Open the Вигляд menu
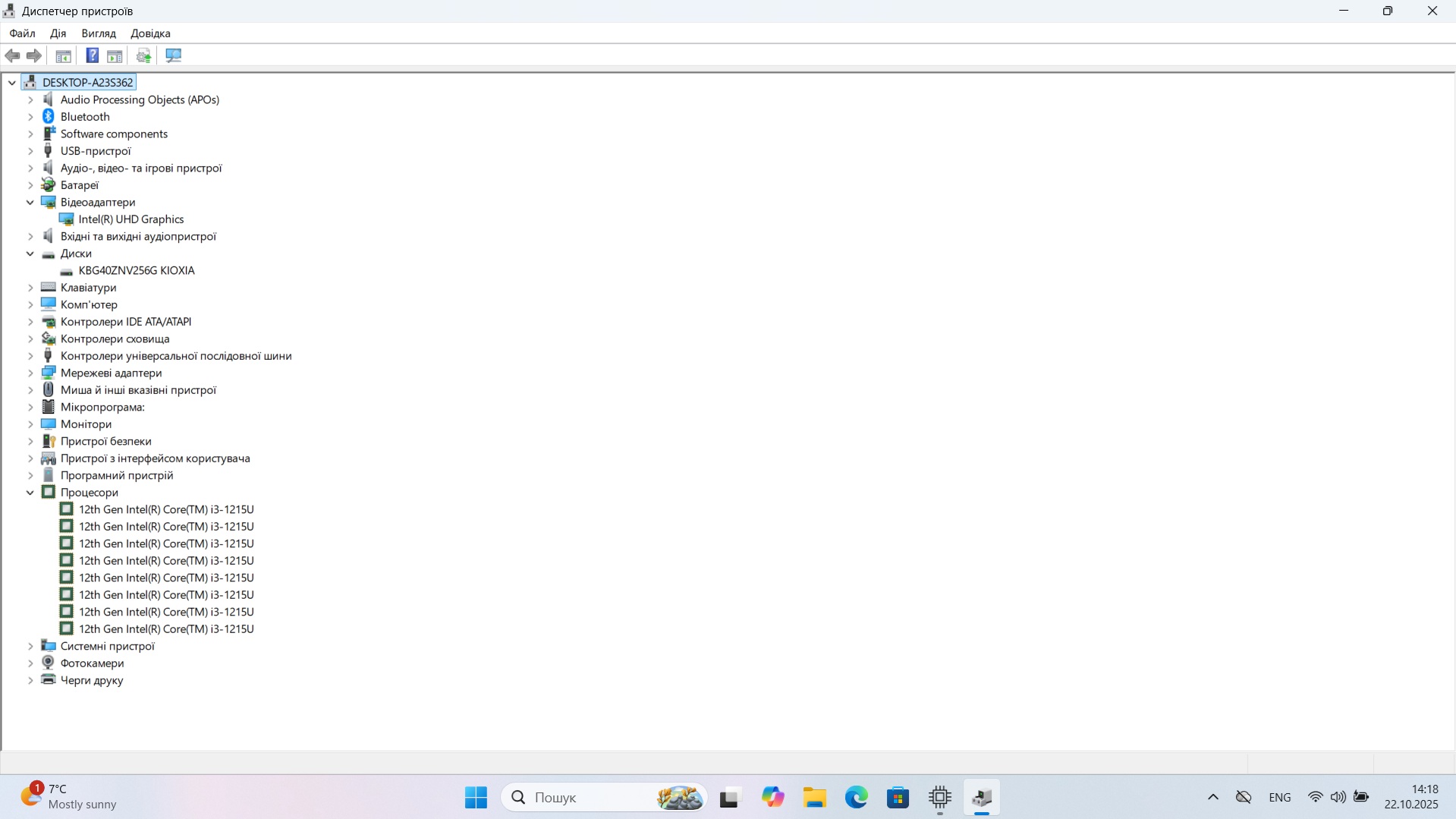 99,33
